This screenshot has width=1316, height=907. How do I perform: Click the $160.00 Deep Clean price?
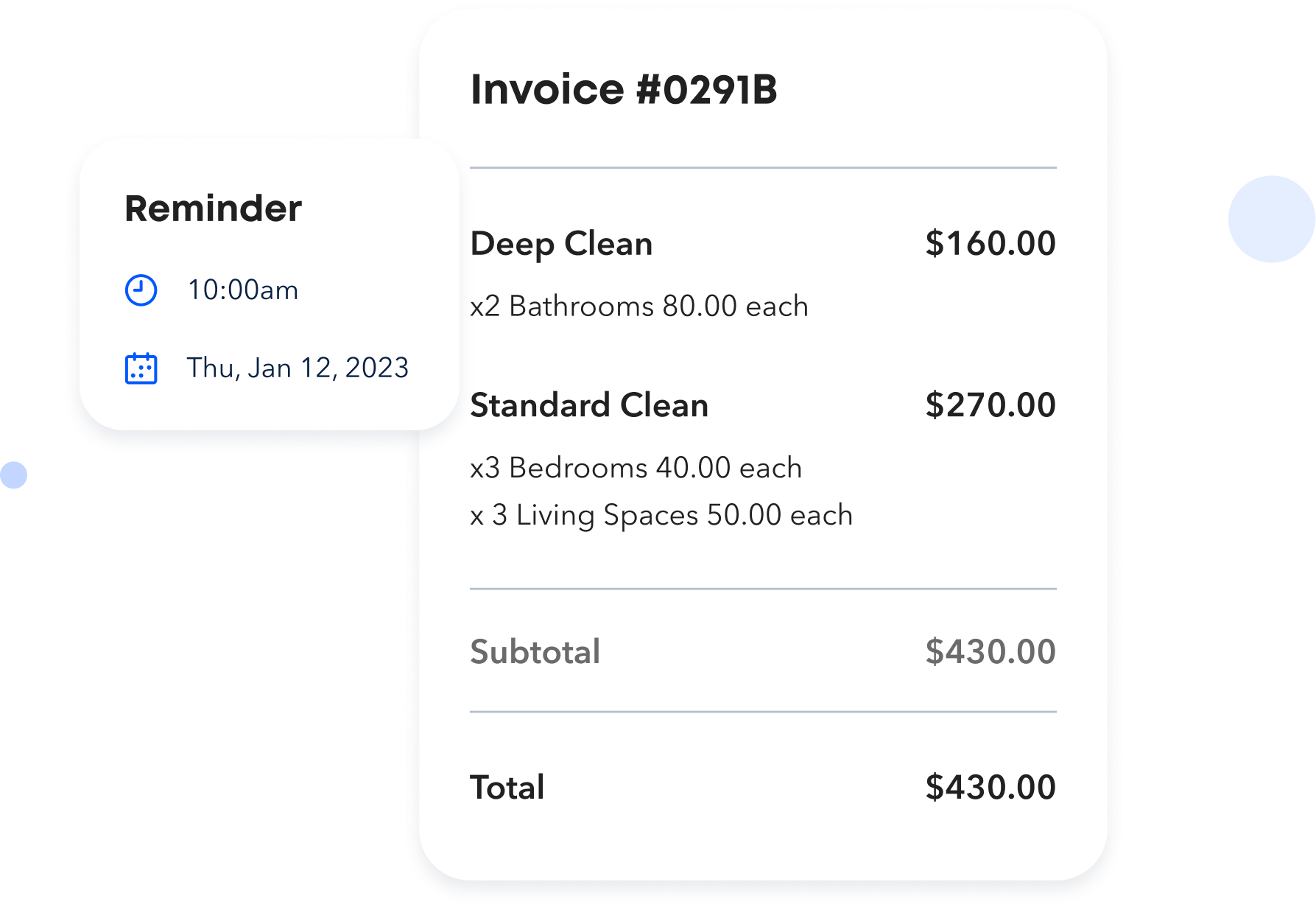[990, 244]
